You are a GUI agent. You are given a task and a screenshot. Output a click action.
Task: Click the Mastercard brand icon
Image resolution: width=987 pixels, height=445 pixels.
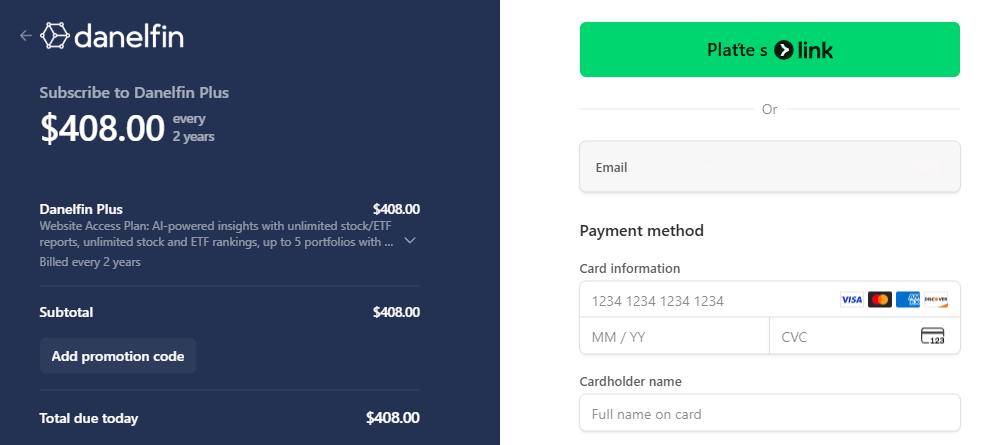coord(880,300)
